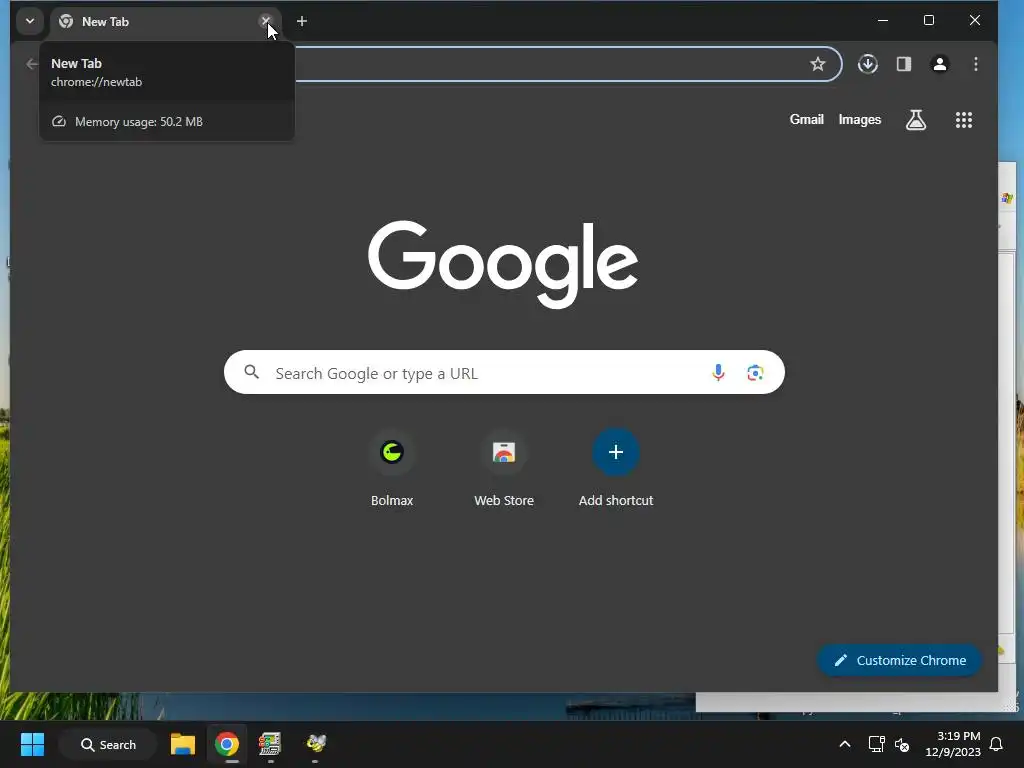Show hidden system tray icons
The image size is (1024, 768).
click(844, 744)
